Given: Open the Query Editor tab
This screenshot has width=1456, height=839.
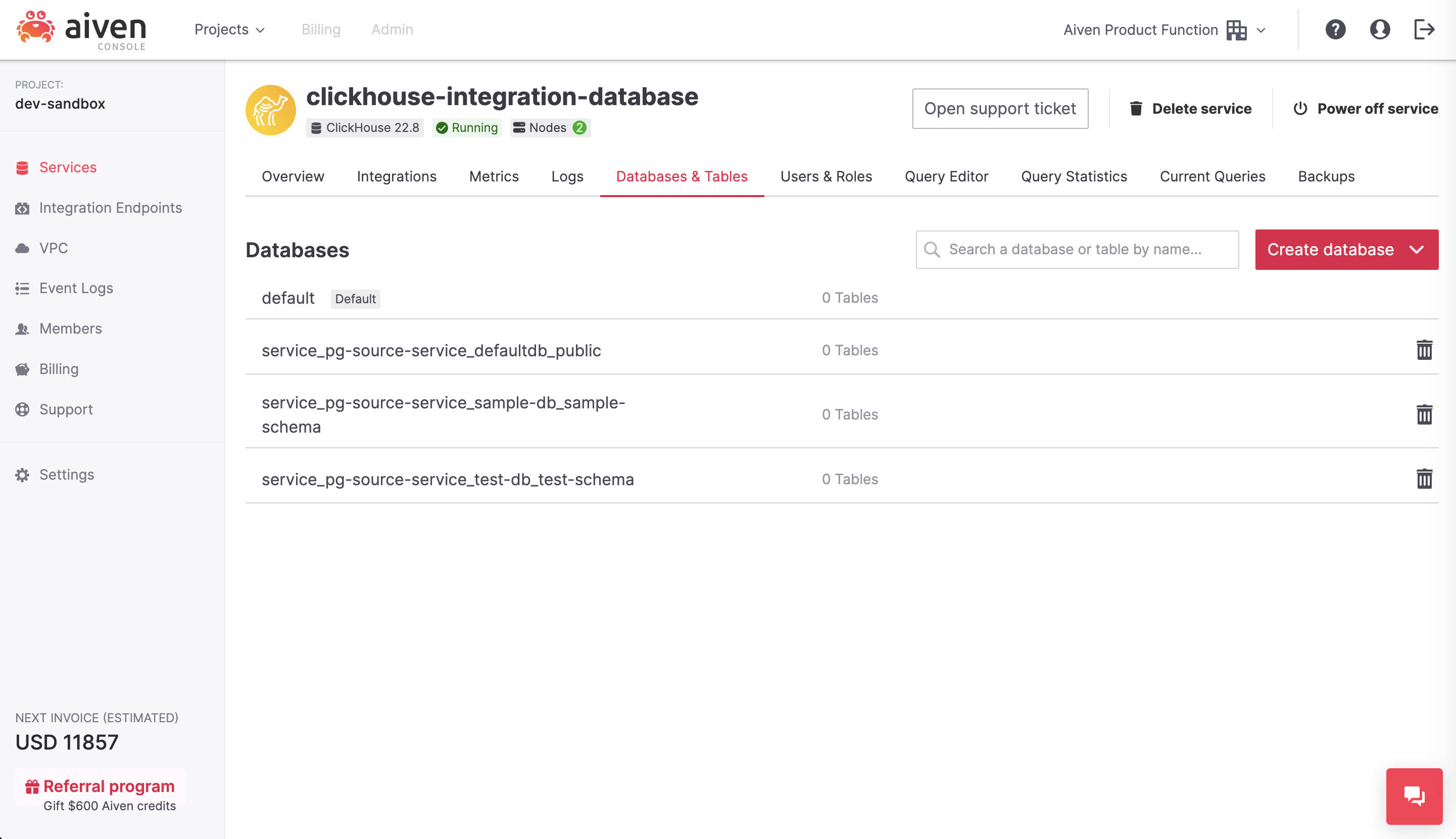Looking at the screenshot, I should (x=946, y=176).
